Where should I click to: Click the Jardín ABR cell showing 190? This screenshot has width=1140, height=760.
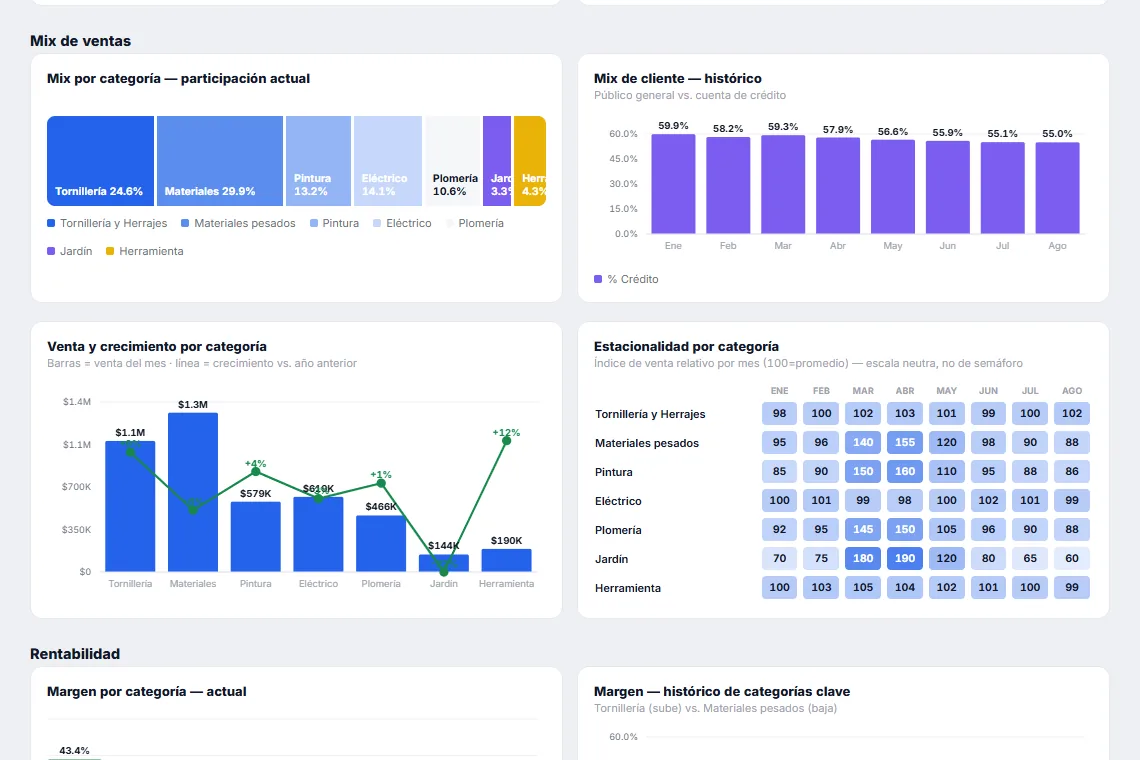[x=904, y=559]
